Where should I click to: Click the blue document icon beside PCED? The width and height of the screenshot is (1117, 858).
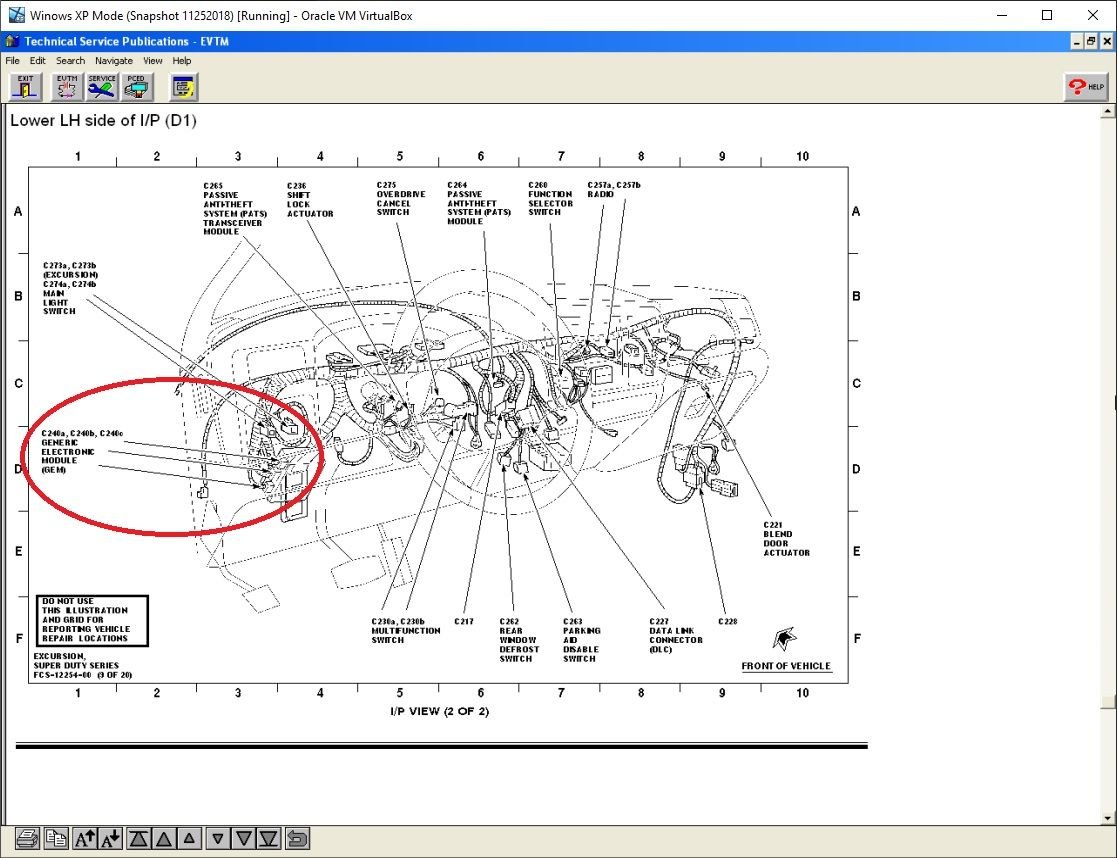tap(181, 87)
